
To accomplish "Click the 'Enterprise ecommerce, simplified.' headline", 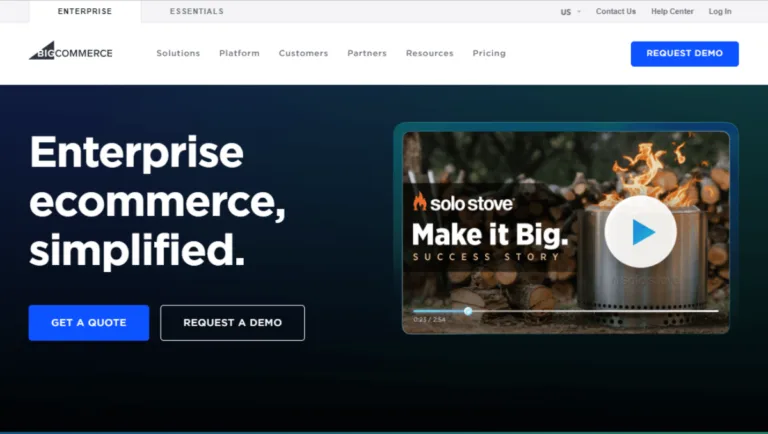I will [157, 201].
